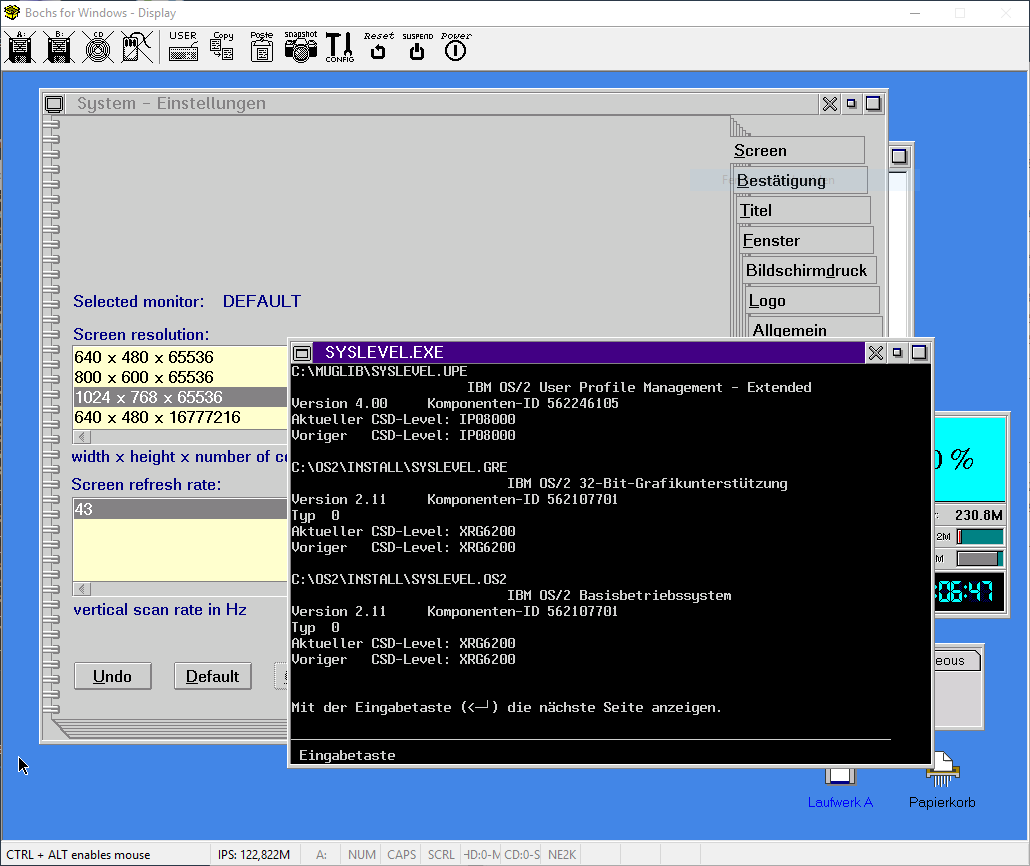
Task: Click the Default button
Action: pos(212,676)
